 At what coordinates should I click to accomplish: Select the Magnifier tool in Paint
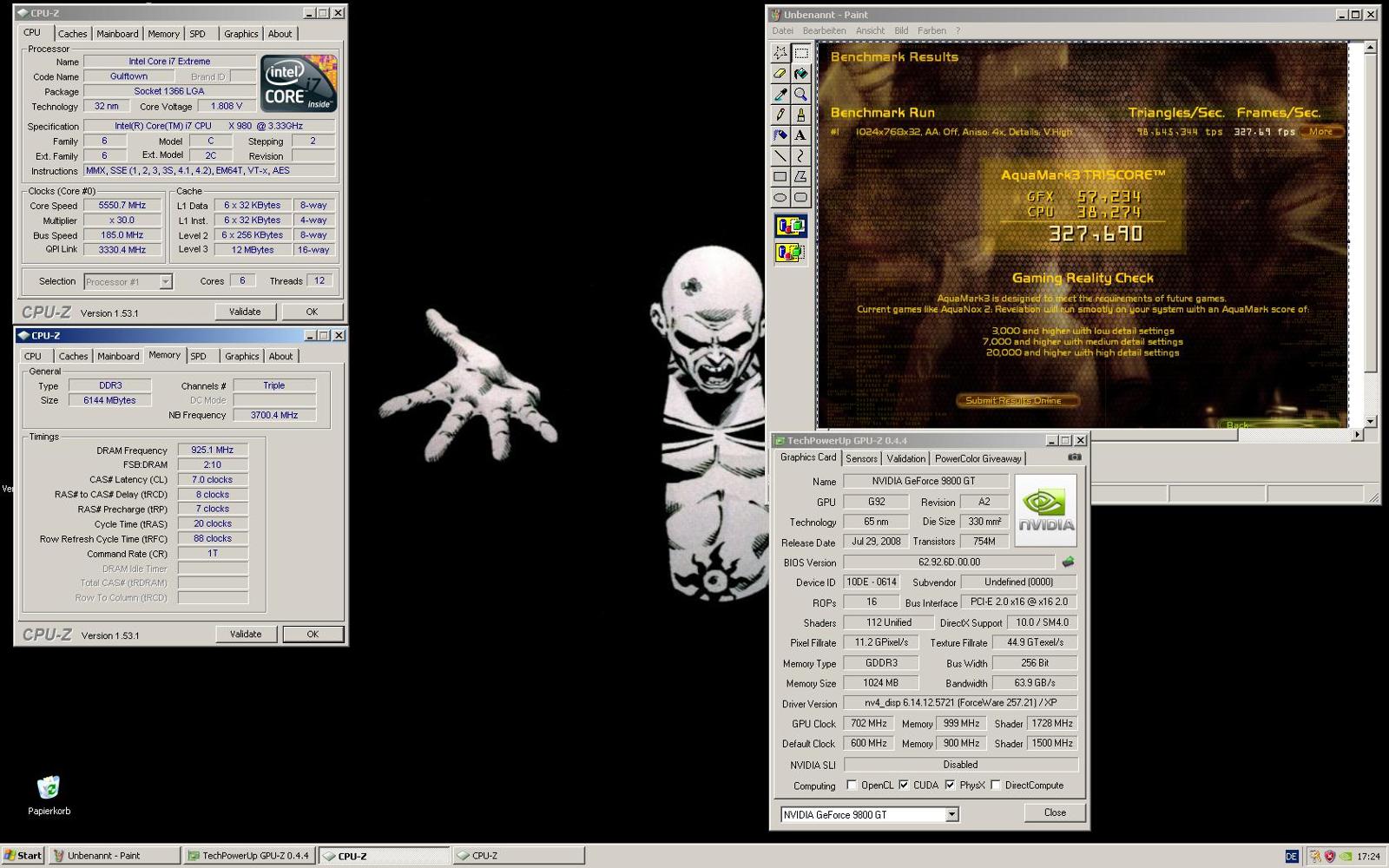coord(800,94)
